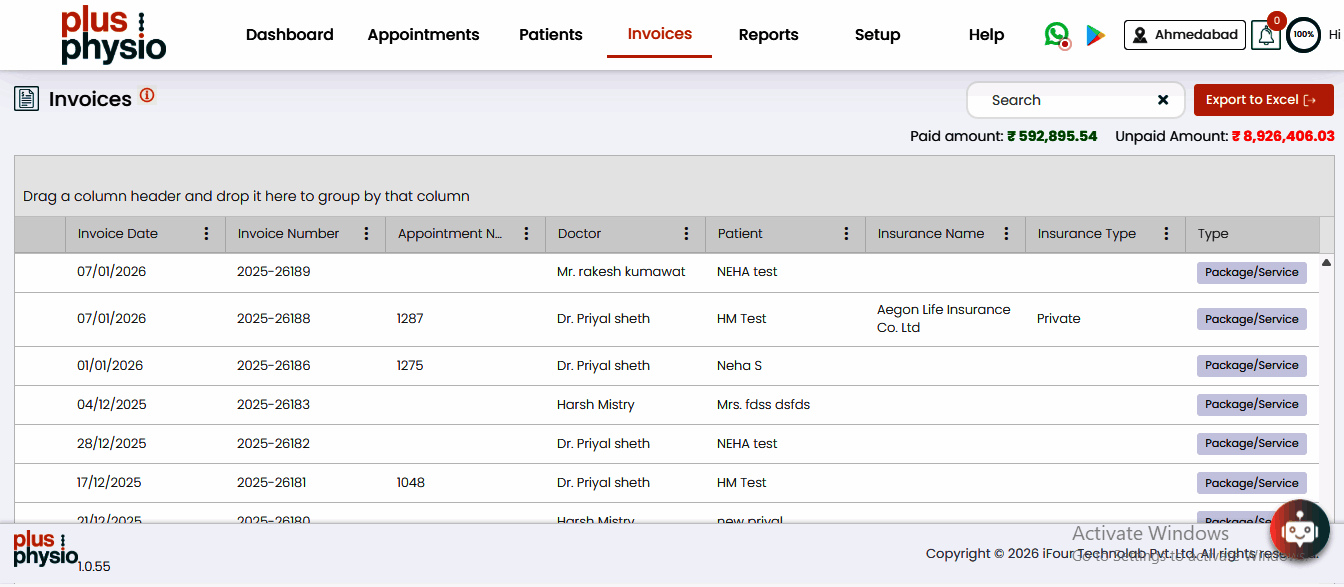
Task: Expand Doctor column options menu
Action: click(687, 234)
